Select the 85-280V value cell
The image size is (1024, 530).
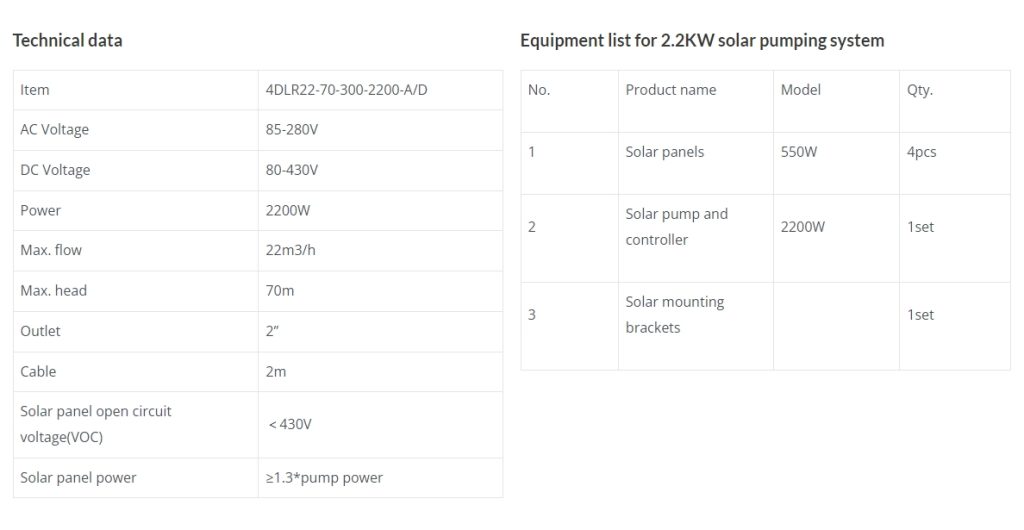(x=380, y=130)
